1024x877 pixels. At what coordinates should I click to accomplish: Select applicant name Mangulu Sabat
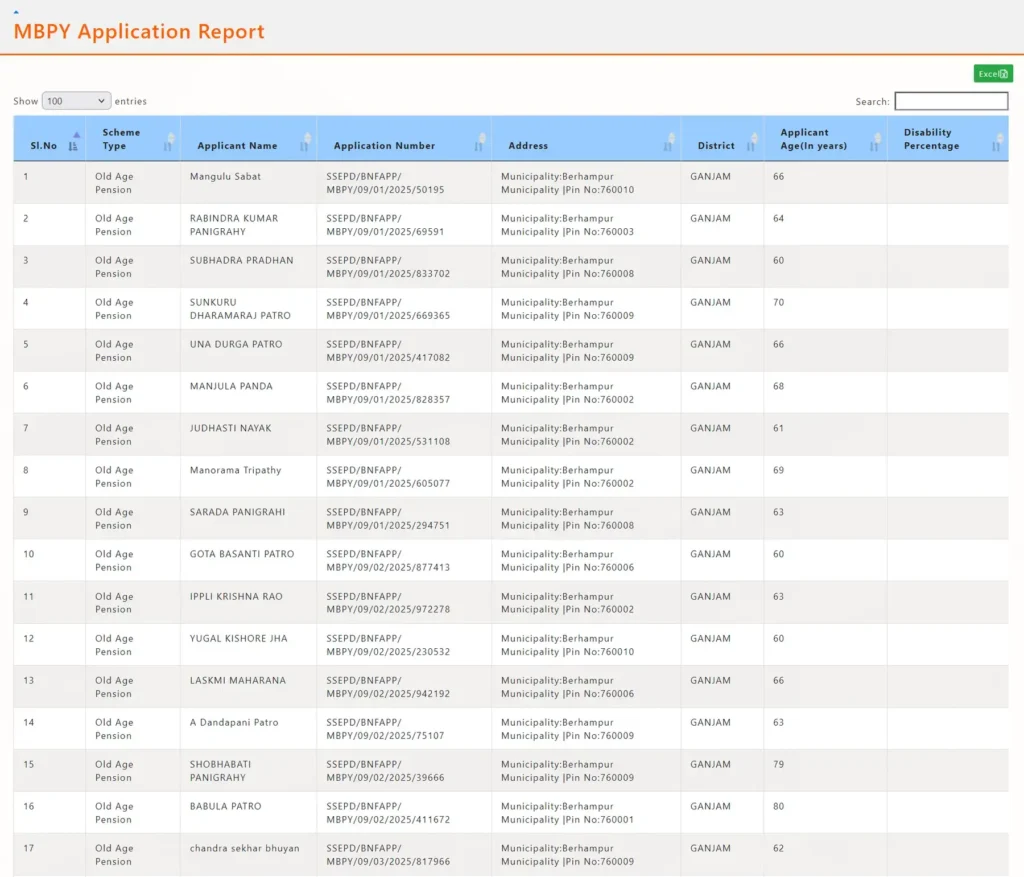pos(225,176)
